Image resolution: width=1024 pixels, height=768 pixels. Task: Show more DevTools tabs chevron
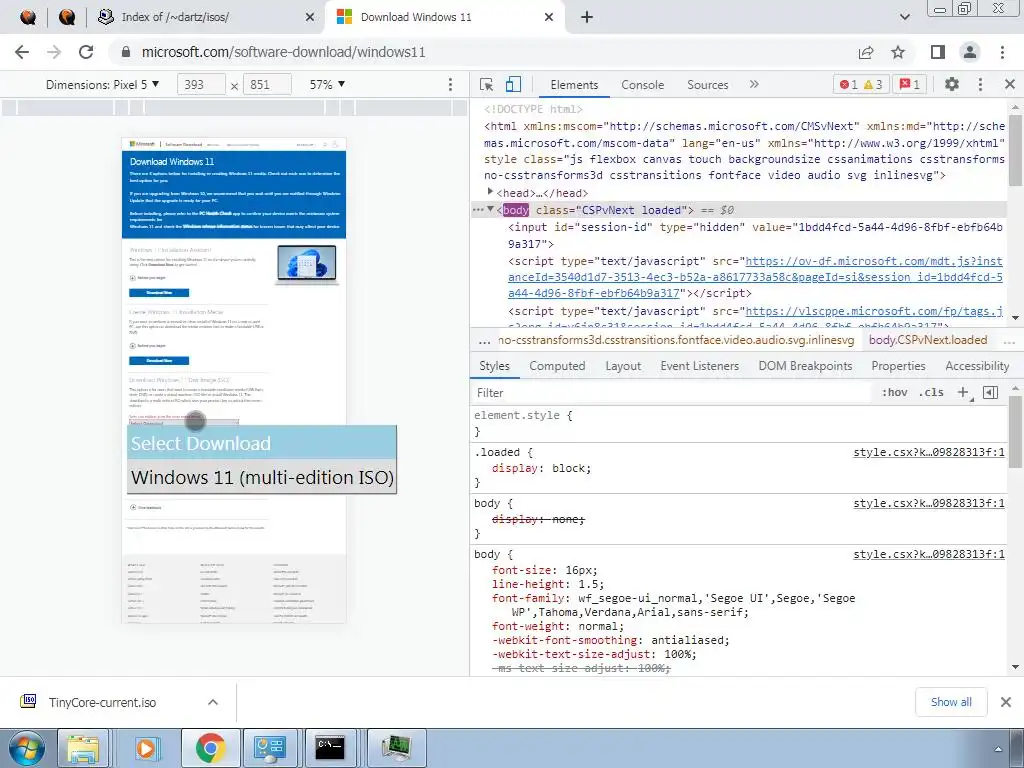pyautogui.click(x=754, y=84)
